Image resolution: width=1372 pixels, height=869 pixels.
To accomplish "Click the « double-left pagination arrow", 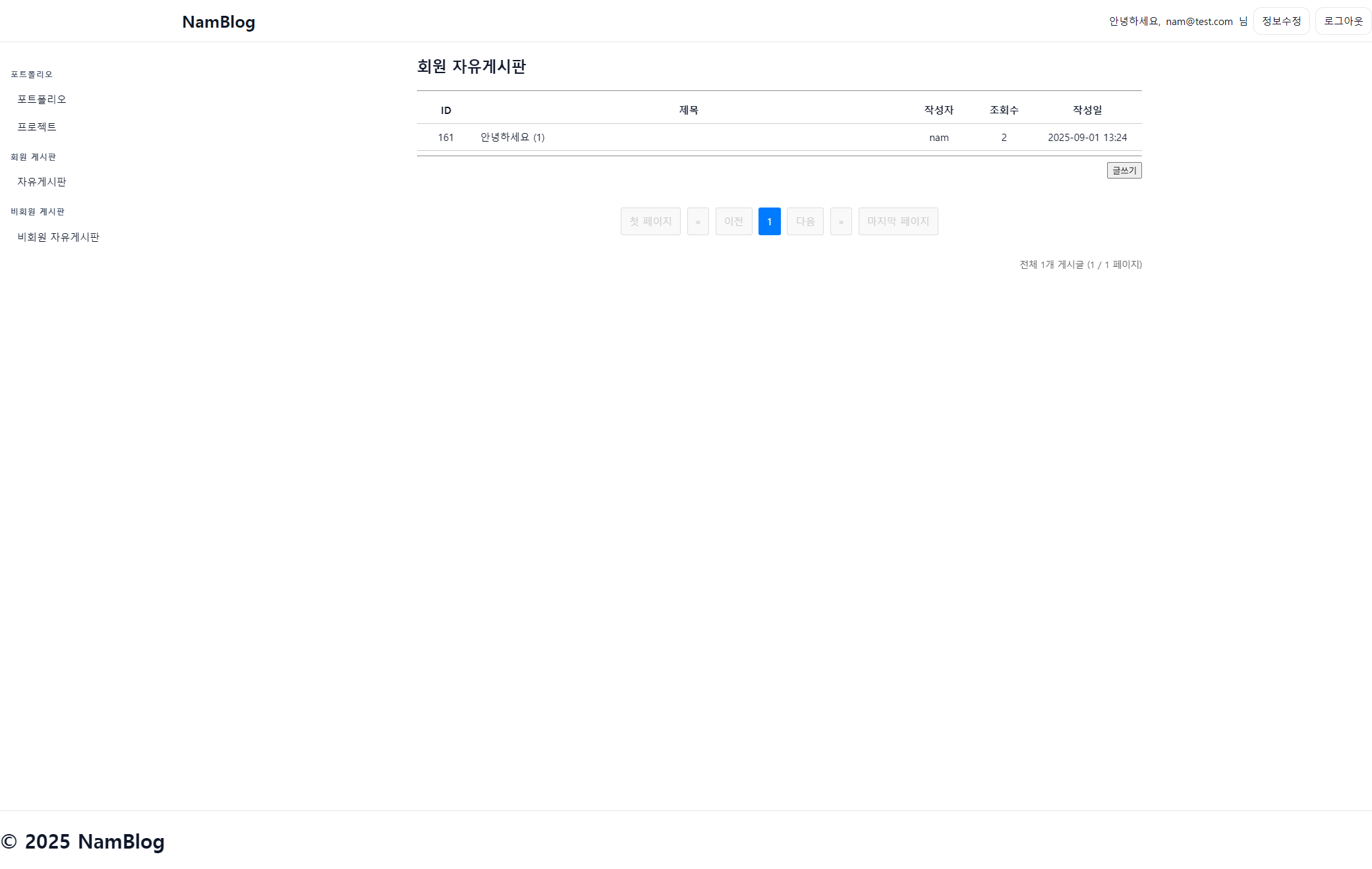I will tap(697, 221).
